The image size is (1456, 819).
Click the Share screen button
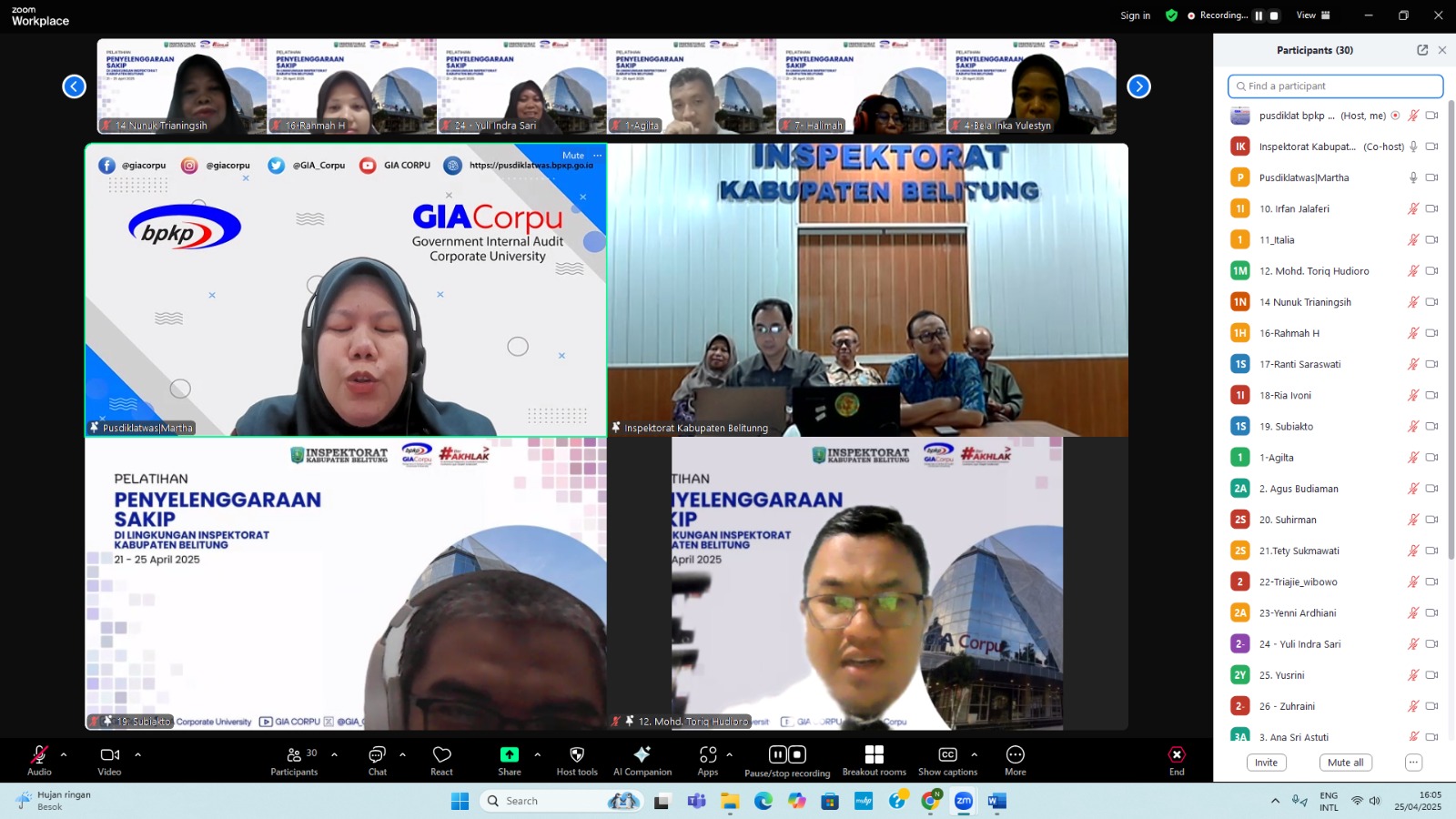pos(510,761)
